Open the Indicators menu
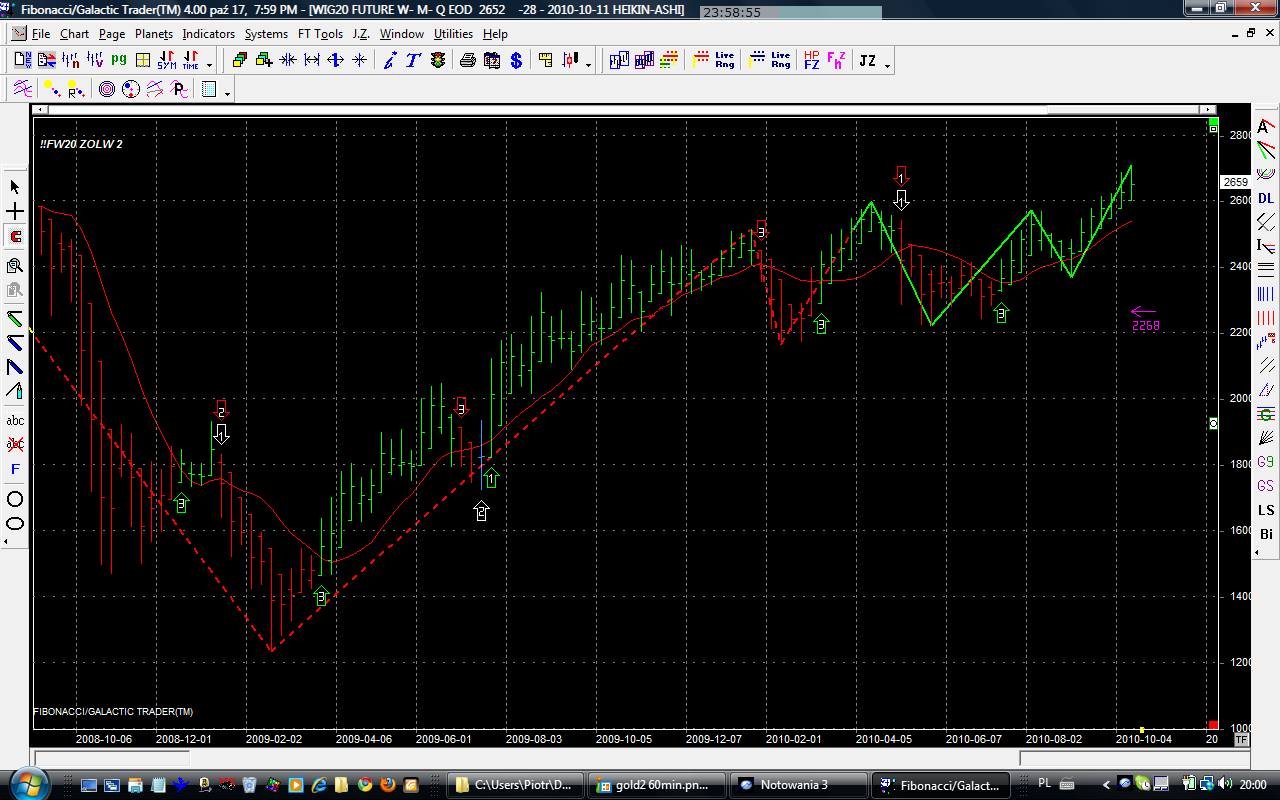Screen dimensions: 1280x800 (x=208, y=34)
